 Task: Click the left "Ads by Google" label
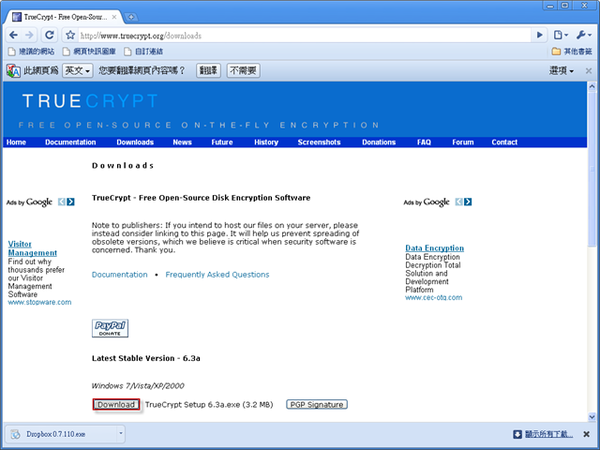point(29,202)
